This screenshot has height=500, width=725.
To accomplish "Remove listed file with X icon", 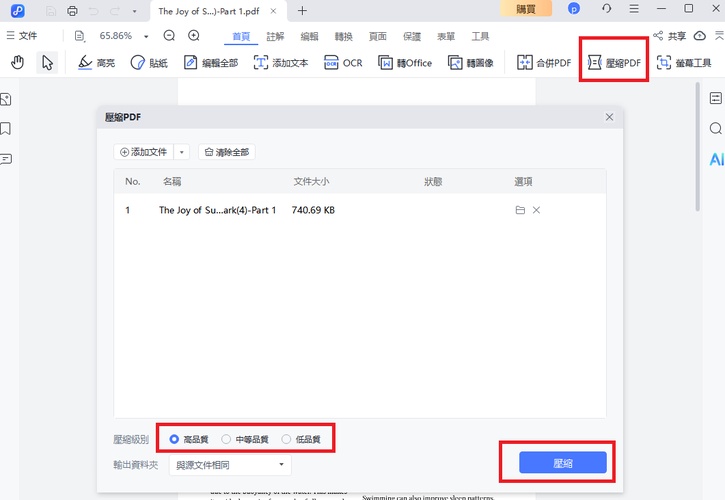I will [536, 210].
